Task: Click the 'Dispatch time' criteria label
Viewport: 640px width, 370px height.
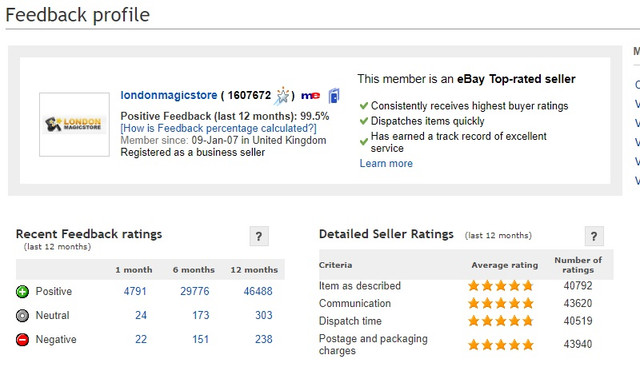Action: tap(350, 321)
